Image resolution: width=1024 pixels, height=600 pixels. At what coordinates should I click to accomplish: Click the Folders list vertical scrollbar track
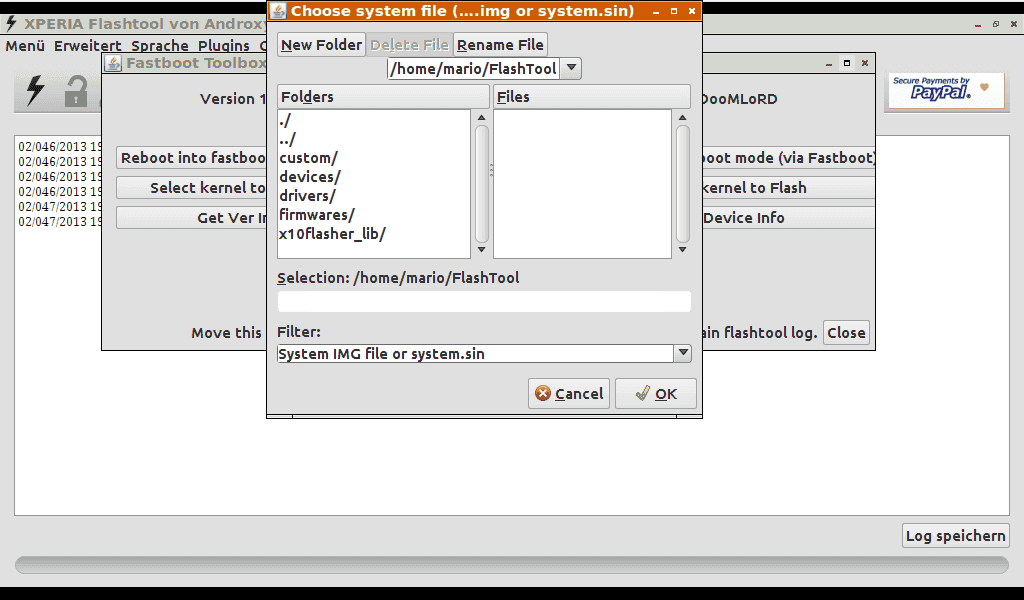[x=482, y=183]
